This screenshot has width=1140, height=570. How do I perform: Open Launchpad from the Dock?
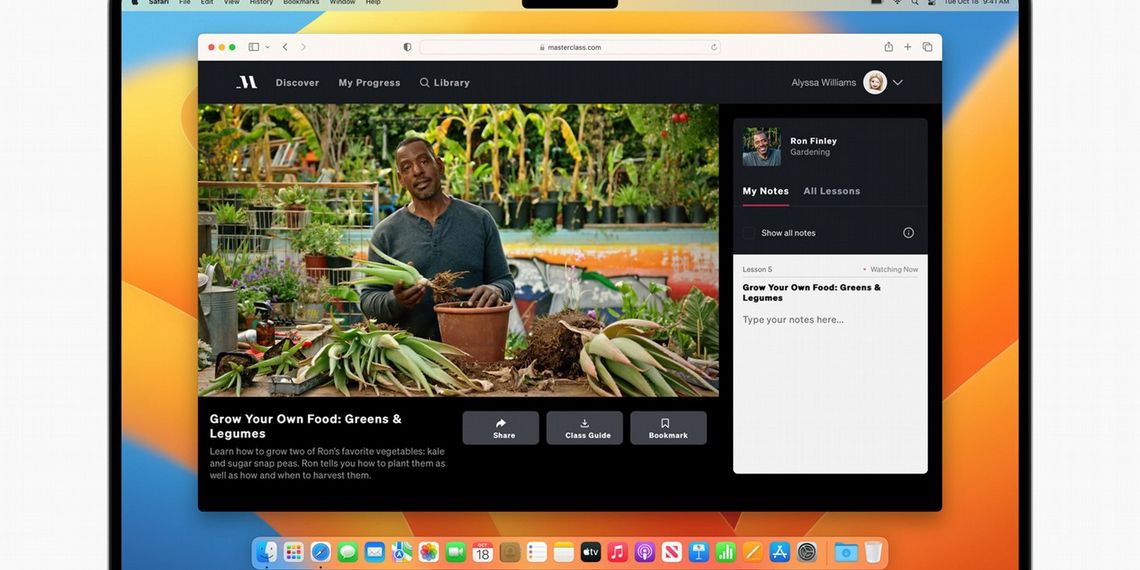(294, 552)
